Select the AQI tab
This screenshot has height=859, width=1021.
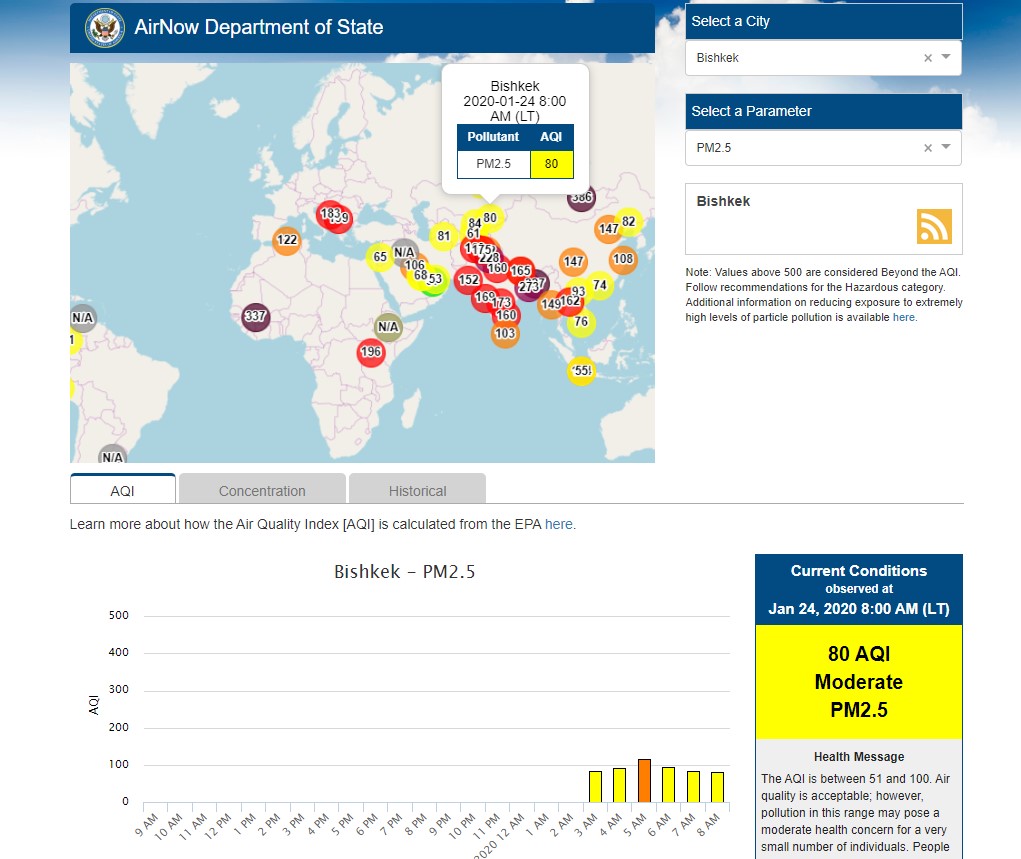pos(122,490)
